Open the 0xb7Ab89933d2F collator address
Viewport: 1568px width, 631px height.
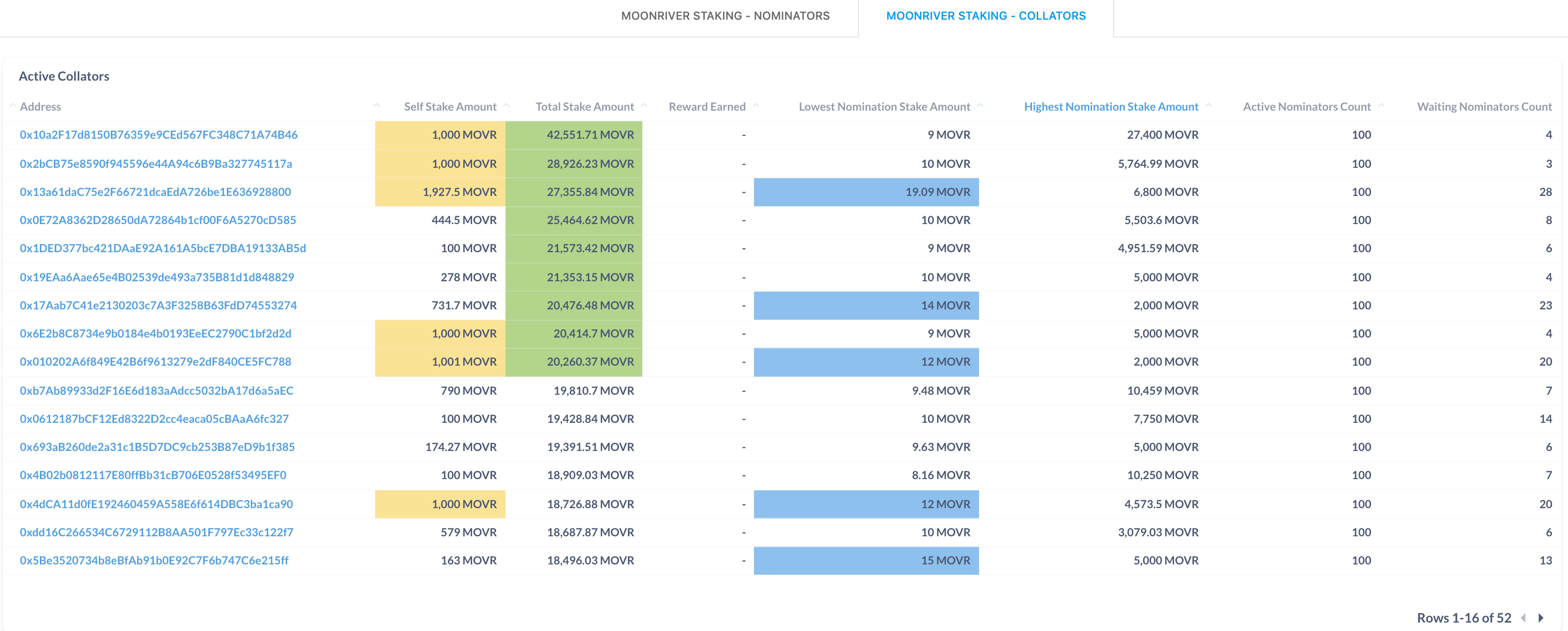click(x=157, y=390)
